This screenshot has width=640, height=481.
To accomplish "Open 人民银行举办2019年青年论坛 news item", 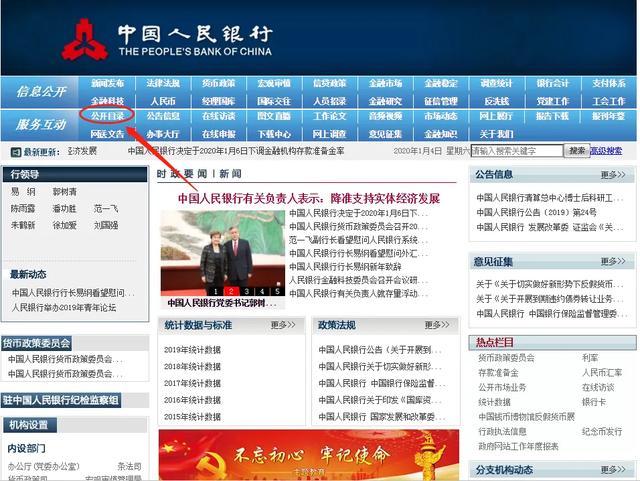I will point(64,307).
